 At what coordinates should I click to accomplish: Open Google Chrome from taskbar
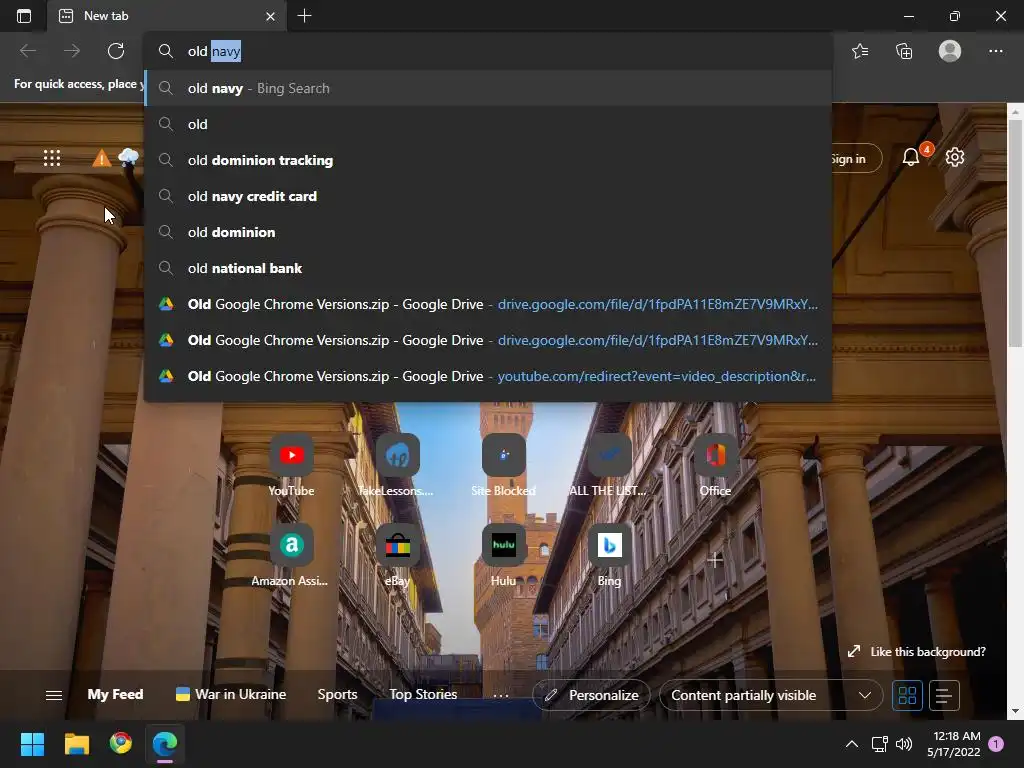point(121,743)
